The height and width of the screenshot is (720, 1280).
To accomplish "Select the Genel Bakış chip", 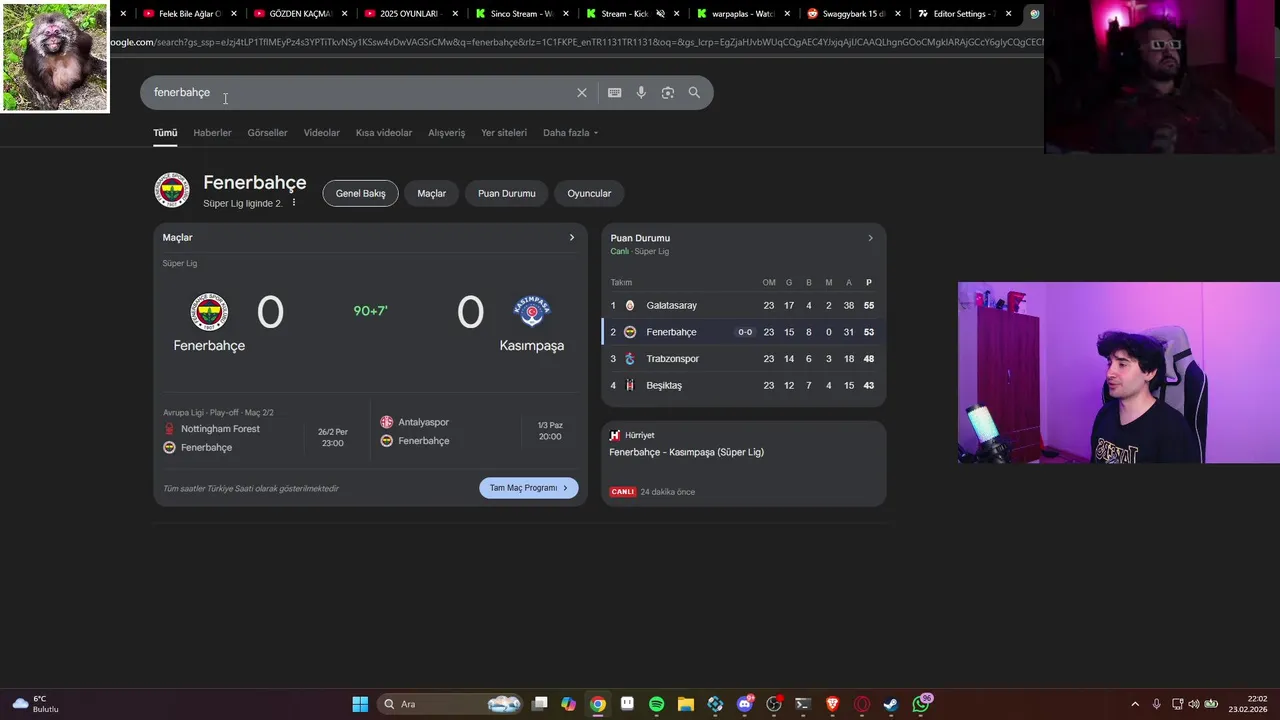I will point(360,194).
